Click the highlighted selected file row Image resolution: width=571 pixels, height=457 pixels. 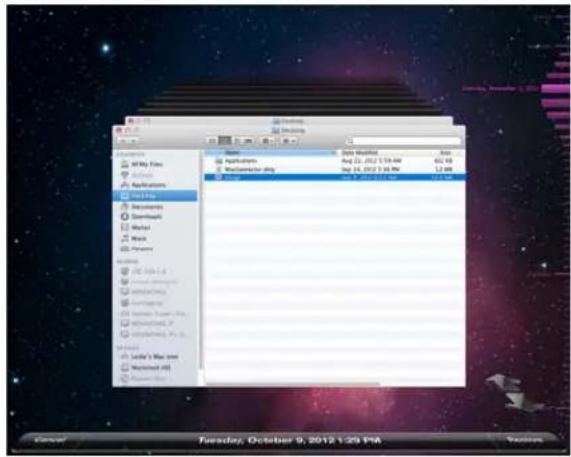tap(335, 177)
